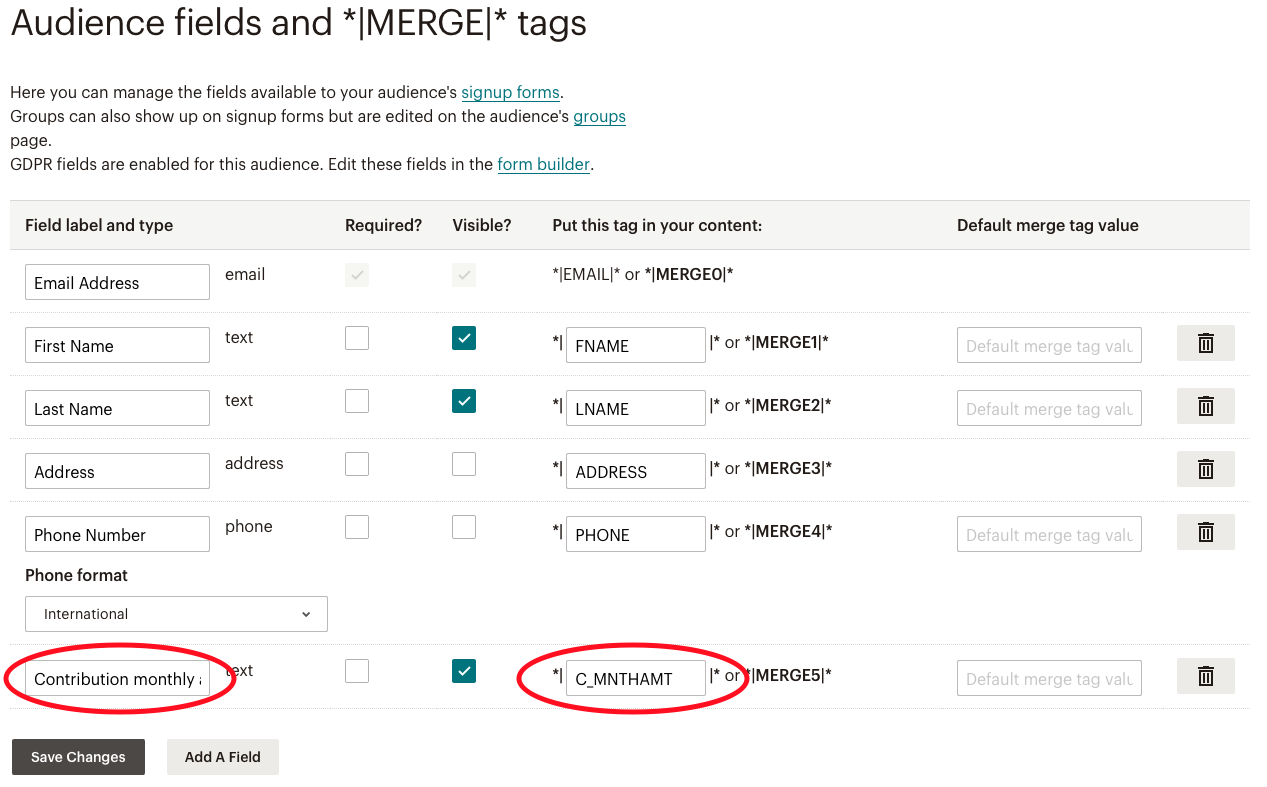Click the FNAME merge tag input
This screenshot has width=1267, height=787.
[x=635, y=346]
